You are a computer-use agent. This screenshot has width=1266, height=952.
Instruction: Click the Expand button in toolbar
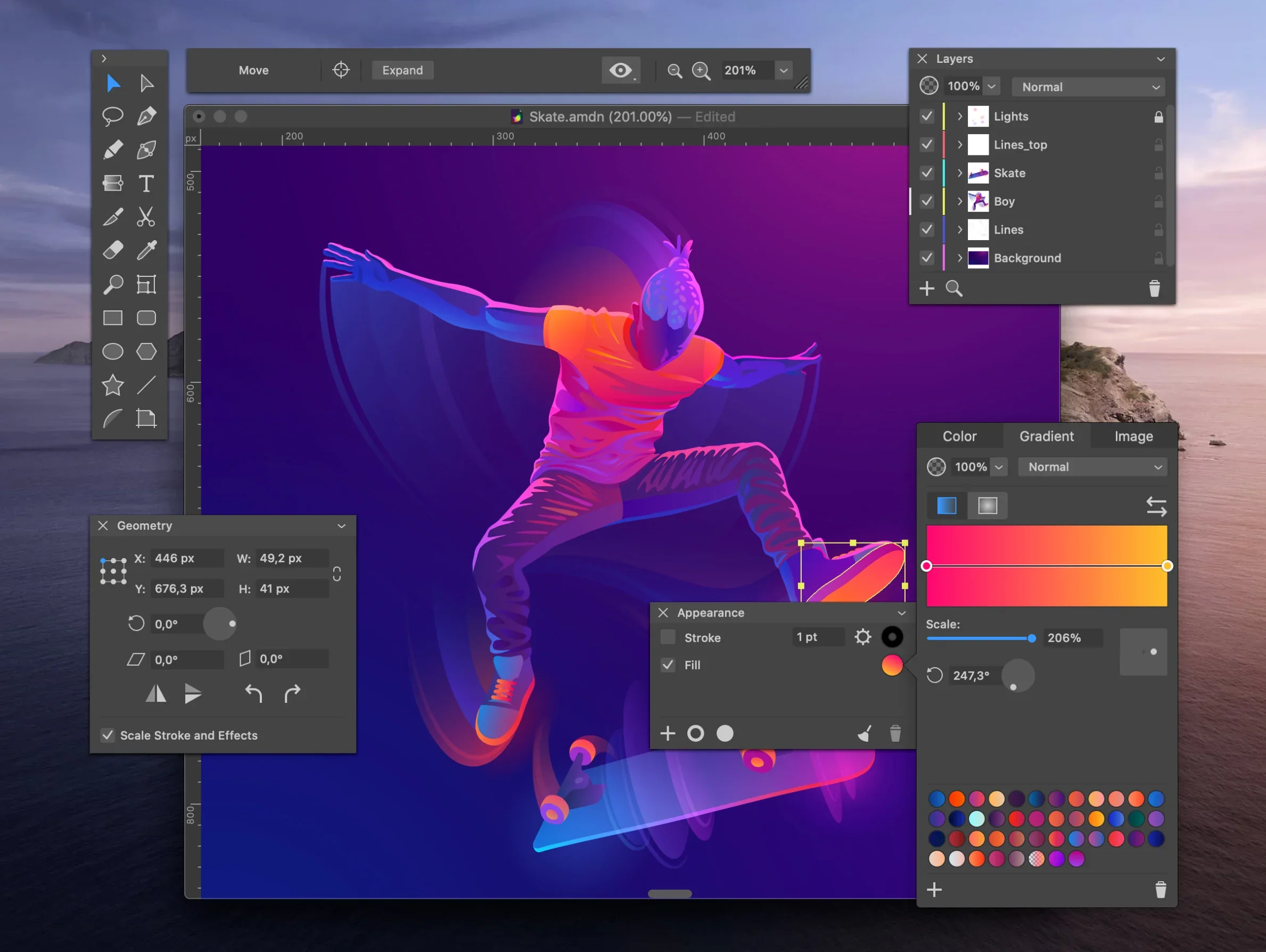402,70
